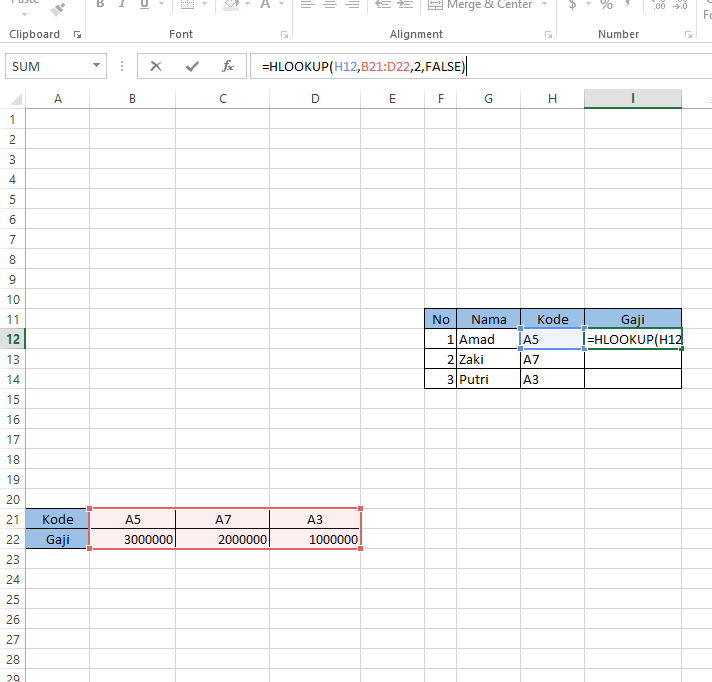Click the Kode label in A21

[58, 519]
